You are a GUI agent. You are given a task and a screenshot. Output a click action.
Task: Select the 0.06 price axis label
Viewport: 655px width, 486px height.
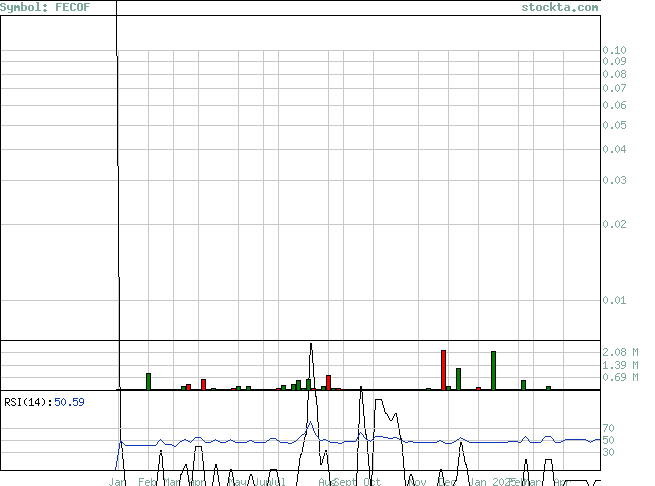click(614, 105)
